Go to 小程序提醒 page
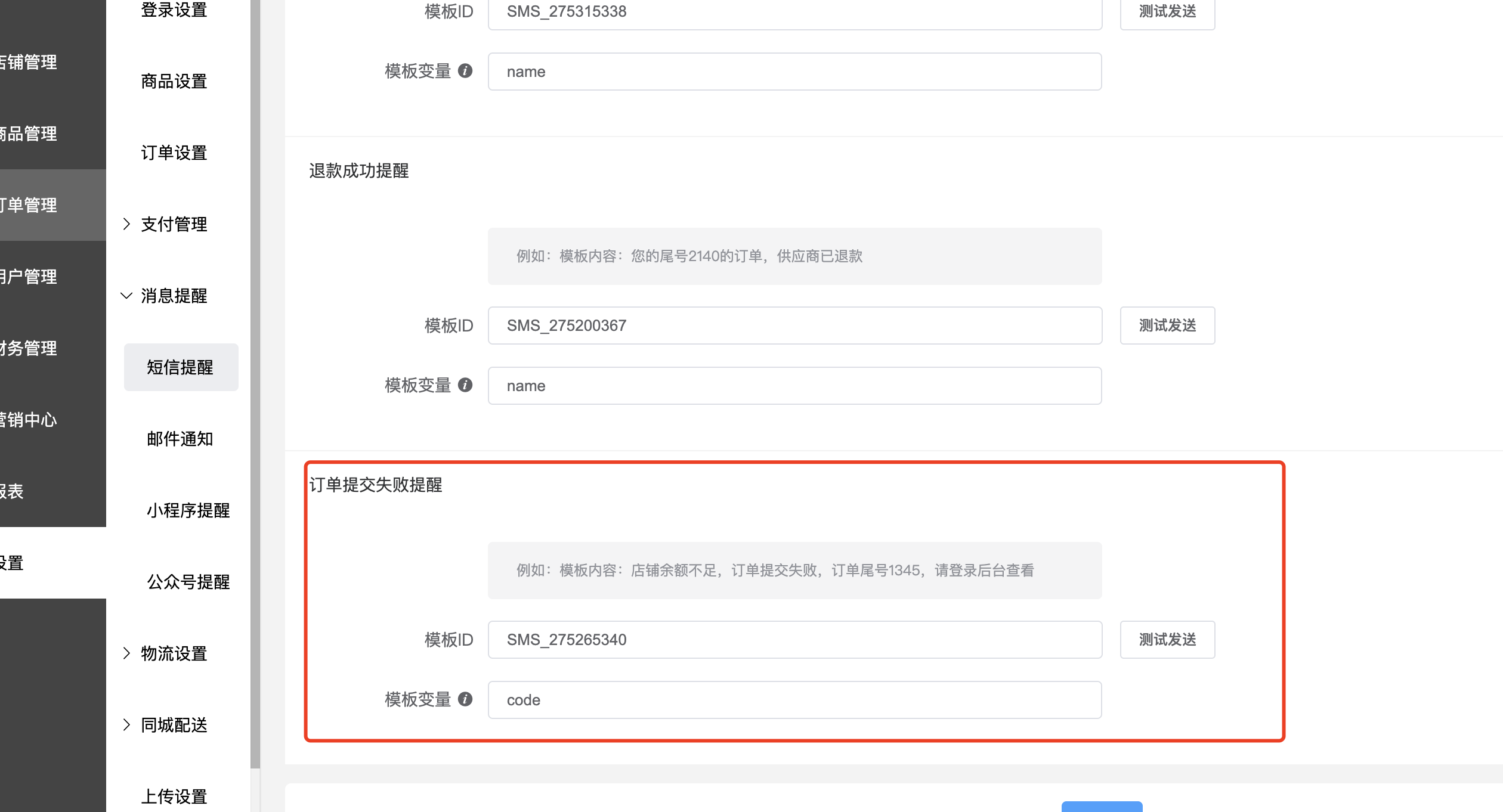 coord(188,510)
